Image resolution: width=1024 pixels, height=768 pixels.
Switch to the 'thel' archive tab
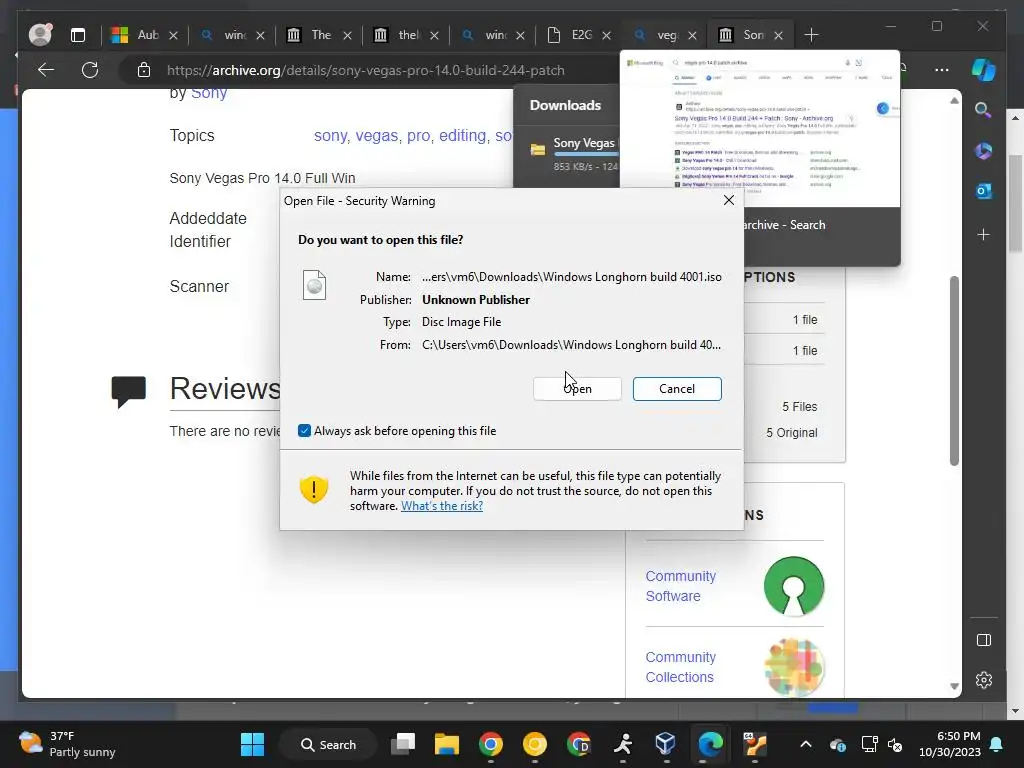click(397, 35)
